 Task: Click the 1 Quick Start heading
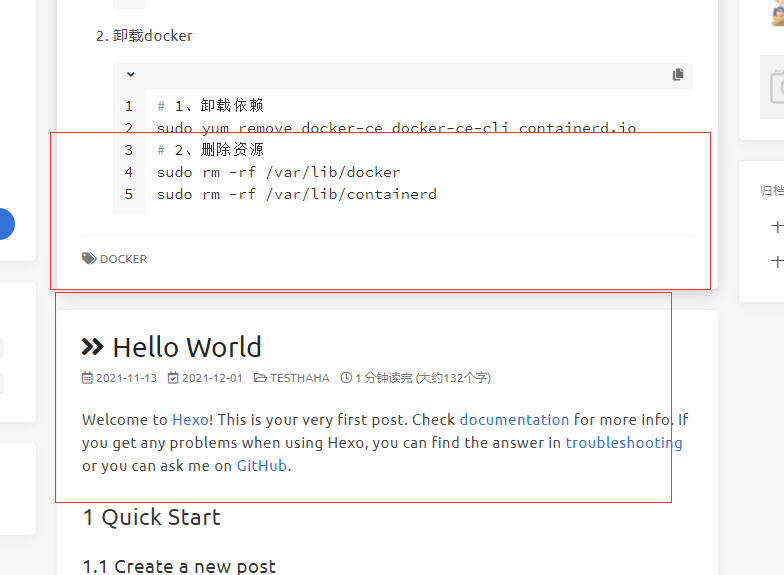(x=152, y=517)
